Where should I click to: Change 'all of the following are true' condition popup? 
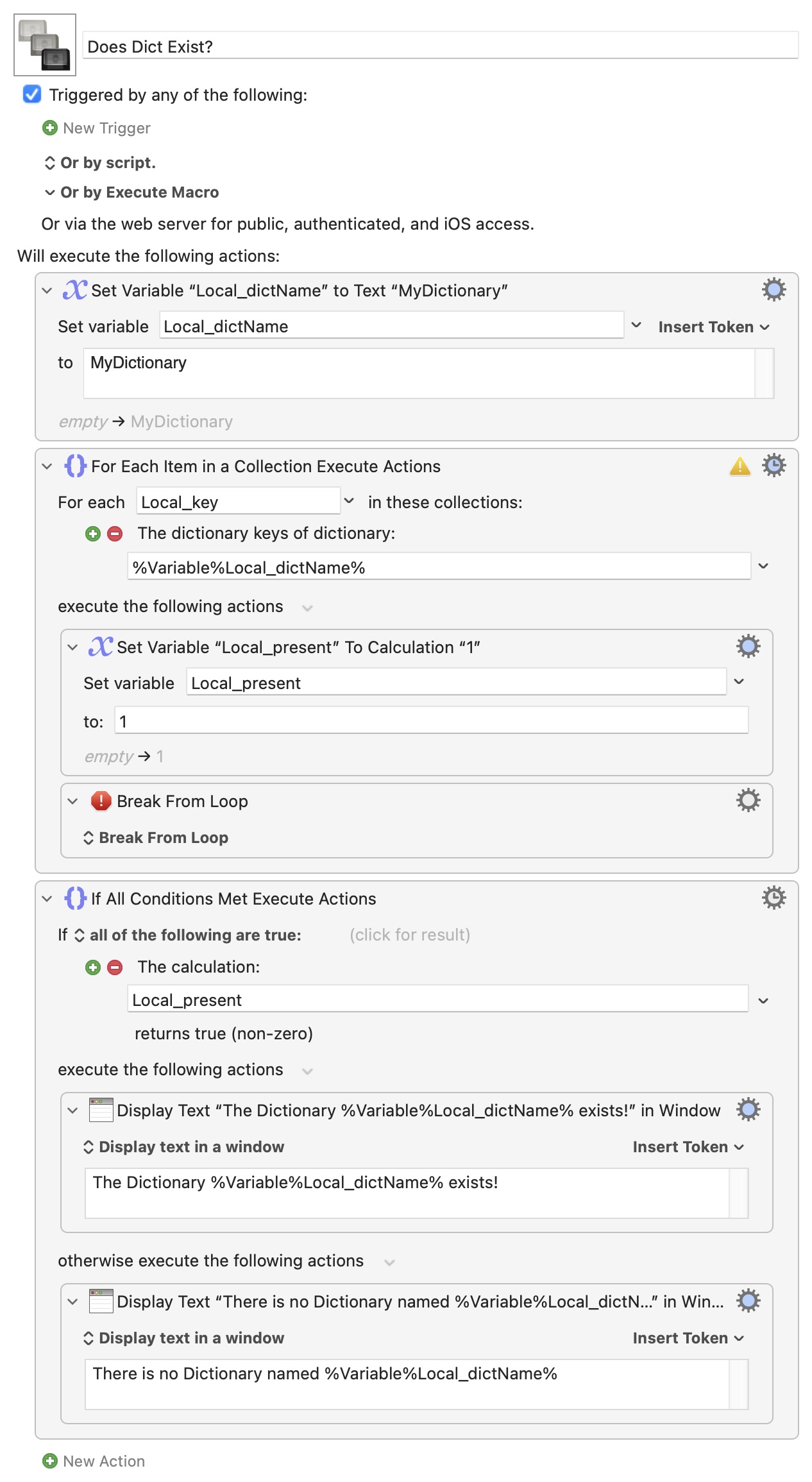(x=189, y=935)
